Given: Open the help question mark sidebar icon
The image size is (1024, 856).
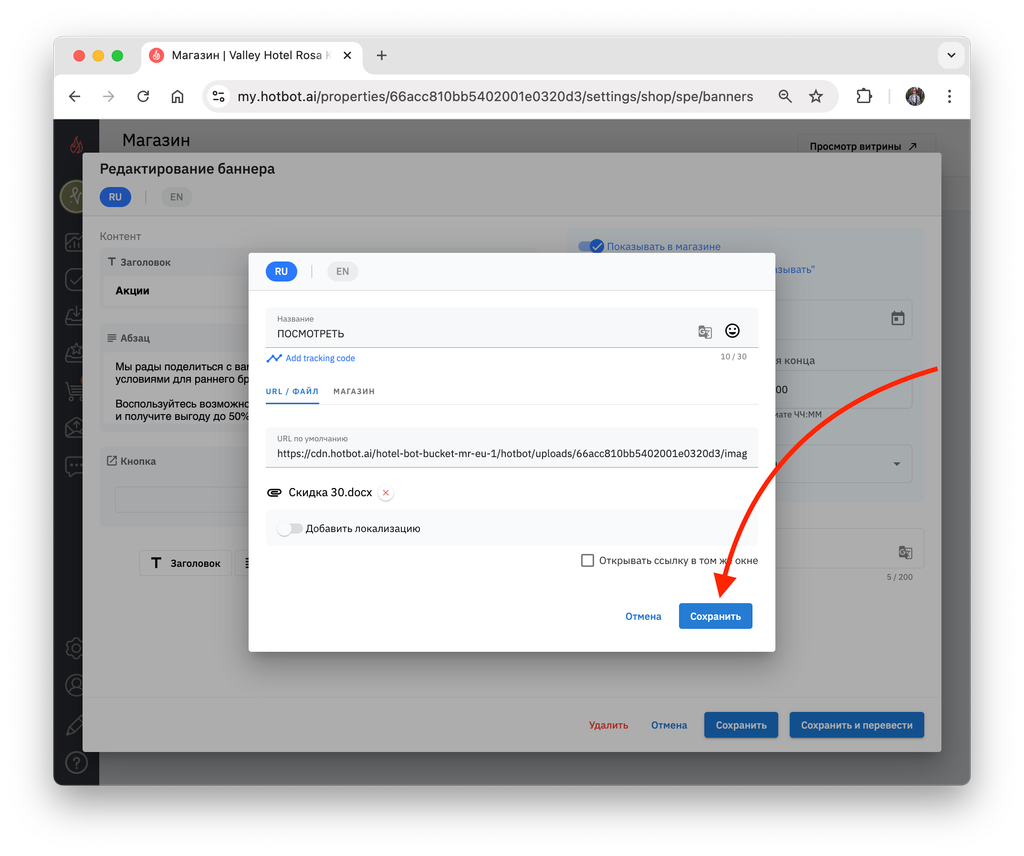Looking at the screenshot, I should coord(76,763).
